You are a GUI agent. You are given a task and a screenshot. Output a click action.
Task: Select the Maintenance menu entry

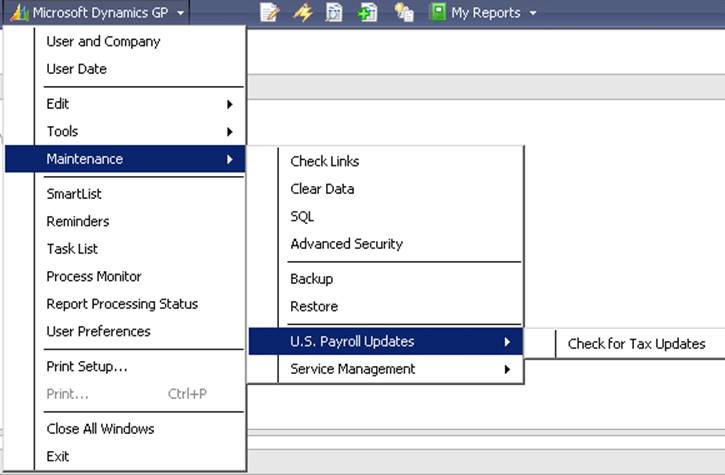click(125, 159)
